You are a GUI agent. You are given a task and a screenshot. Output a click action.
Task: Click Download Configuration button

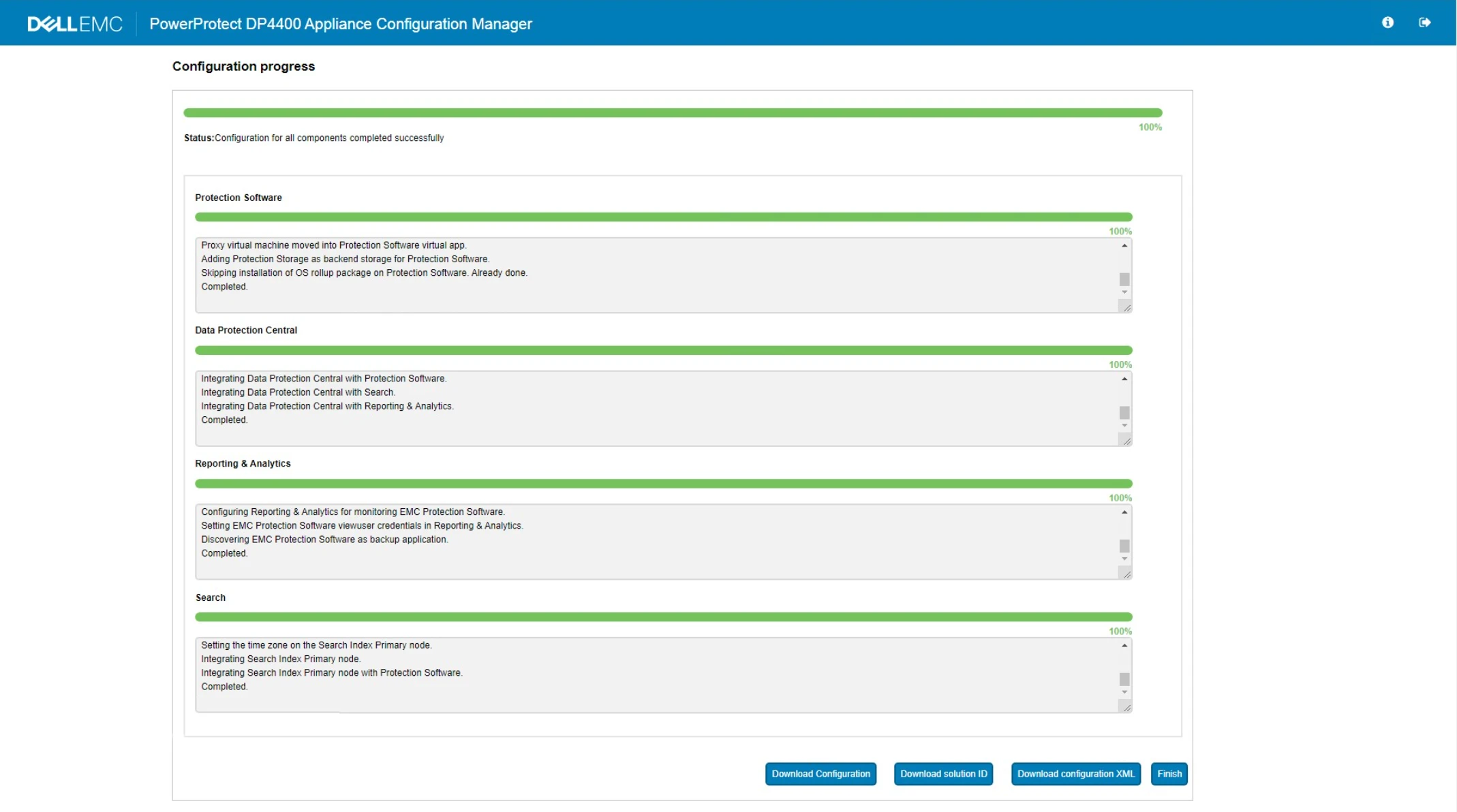click(x=820, y=774)
